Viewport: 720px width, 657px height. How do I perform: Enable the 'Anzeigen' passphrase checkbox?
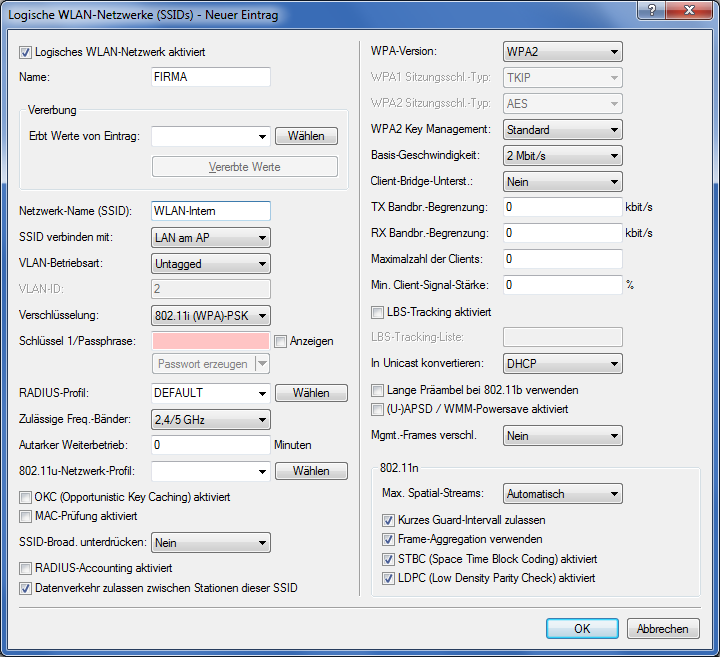click(281, 341)
